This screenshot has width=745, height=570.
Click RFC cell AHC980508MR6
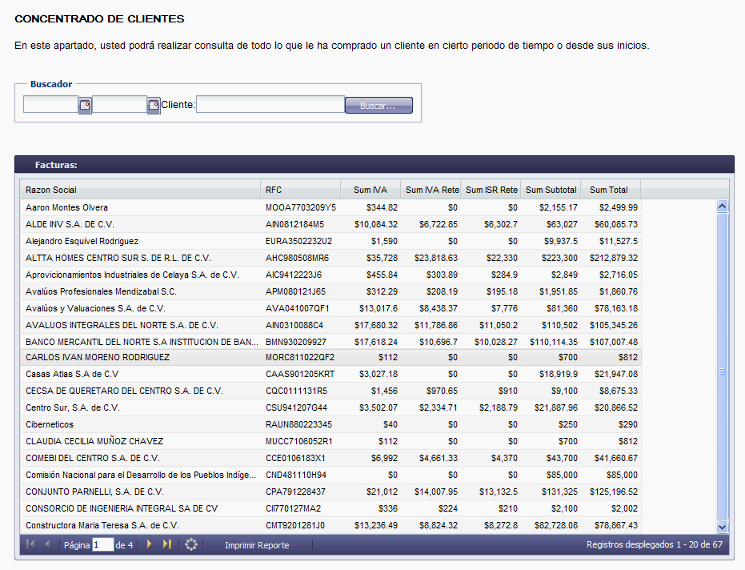[x=297, y=258]
